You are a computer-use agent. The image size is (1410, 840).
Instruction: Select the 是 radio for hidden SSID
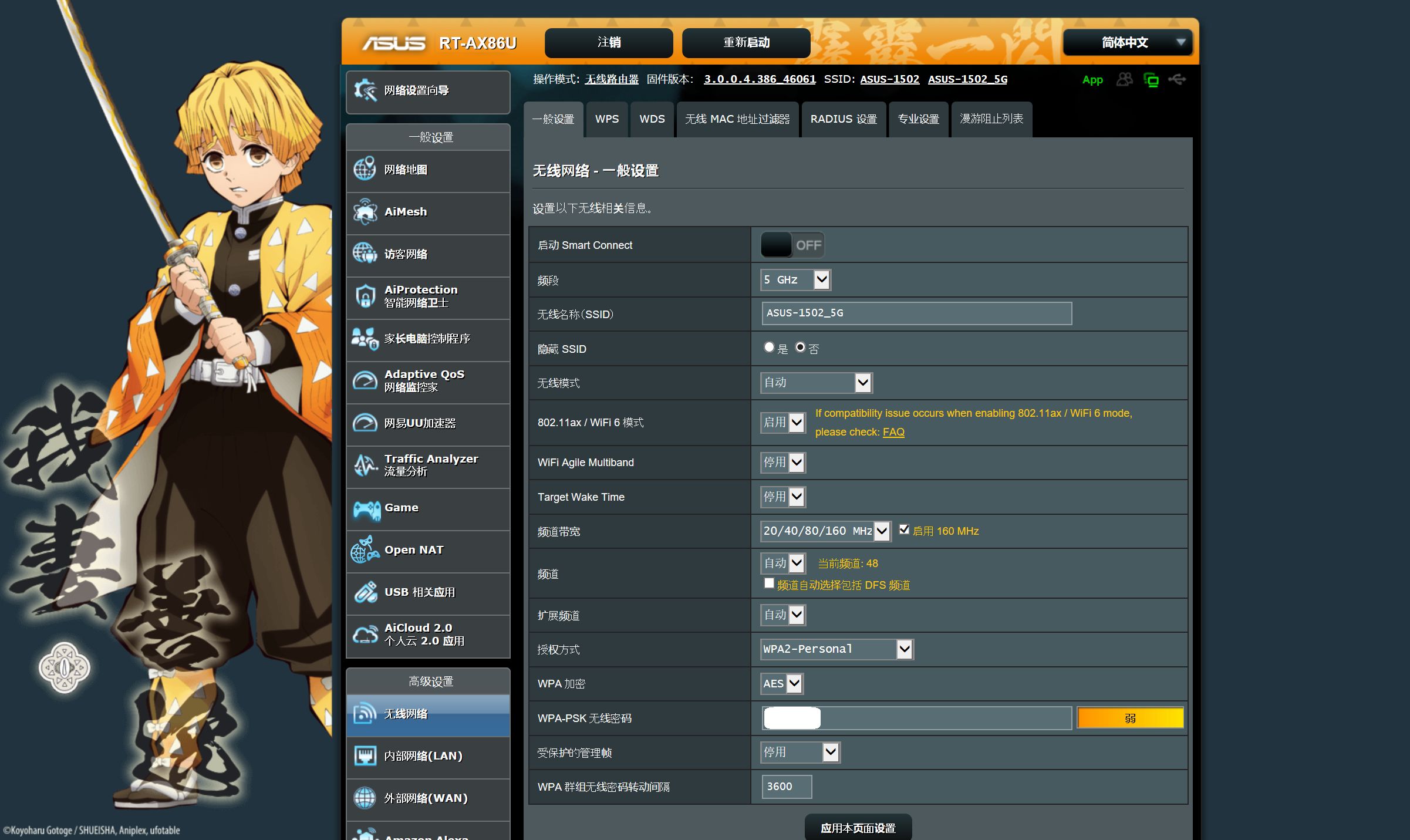769,347
